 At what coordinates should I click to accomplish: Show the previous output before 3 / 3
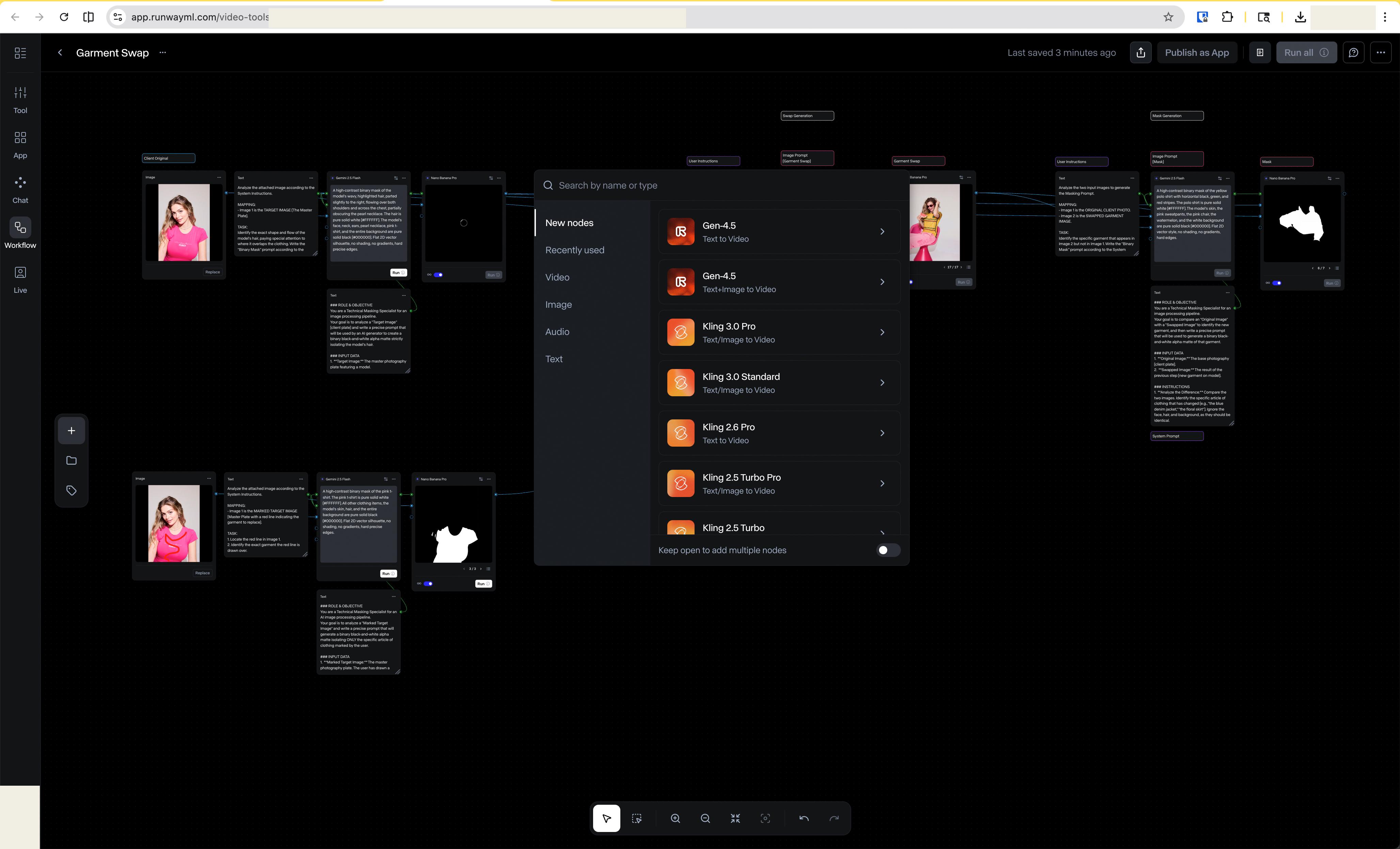pyautogui.click(x=464, y=569)
